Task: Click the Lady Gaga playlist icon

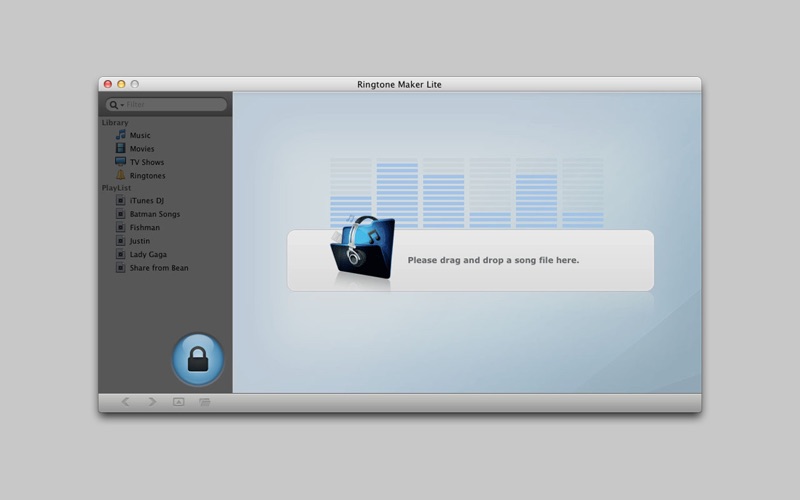Action: (x=120, y=254)
